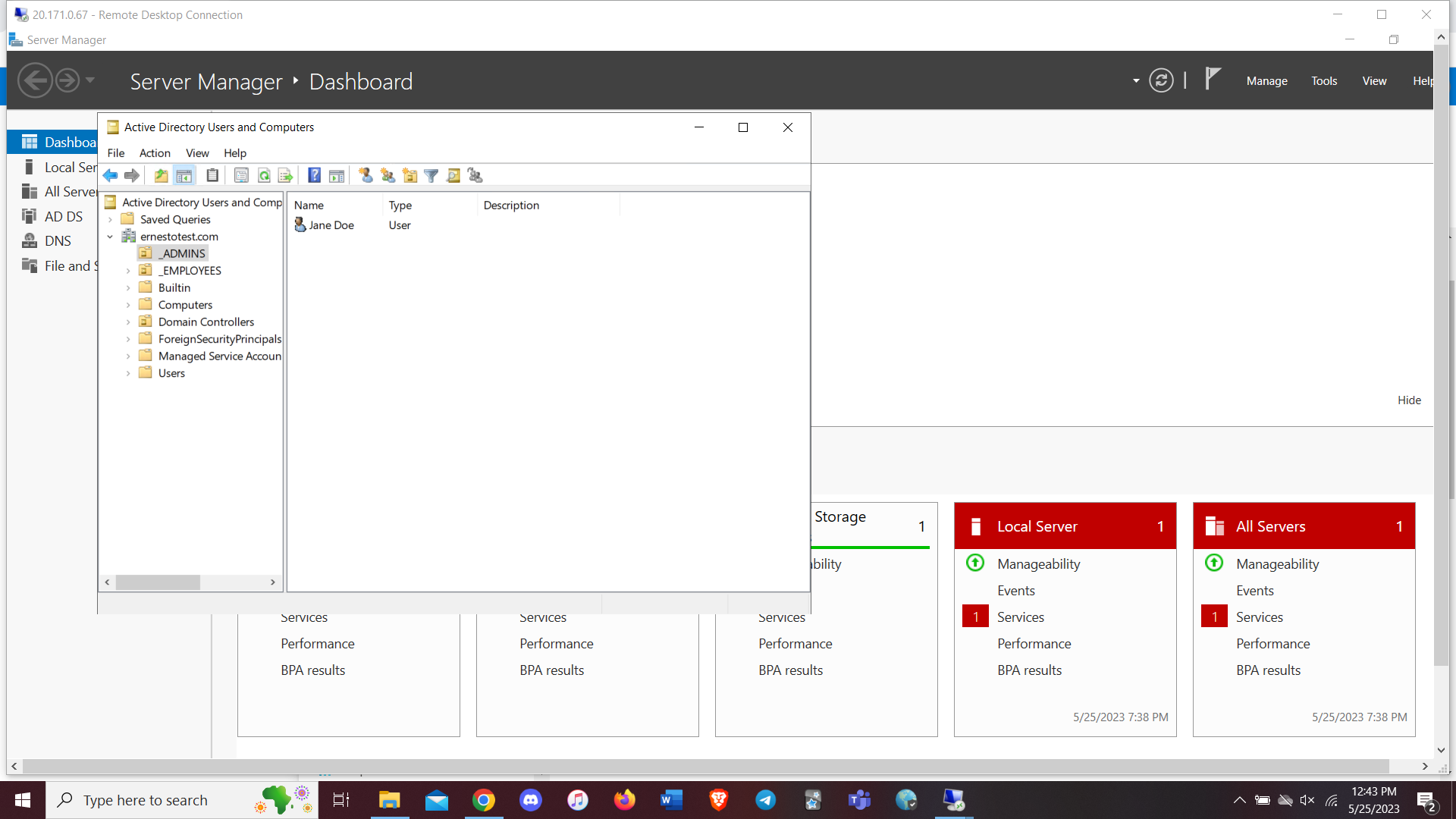Refresh the console view with the refresh icon

tap(264, 175)
